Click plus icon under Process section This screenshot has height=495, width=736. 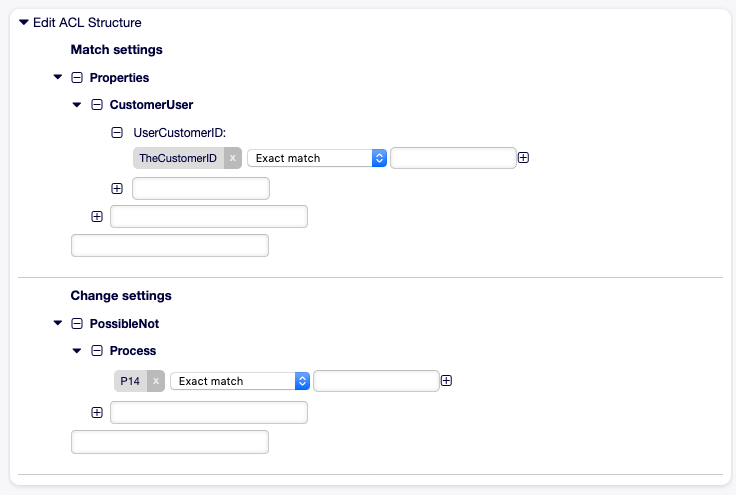[x=97, y=412]
